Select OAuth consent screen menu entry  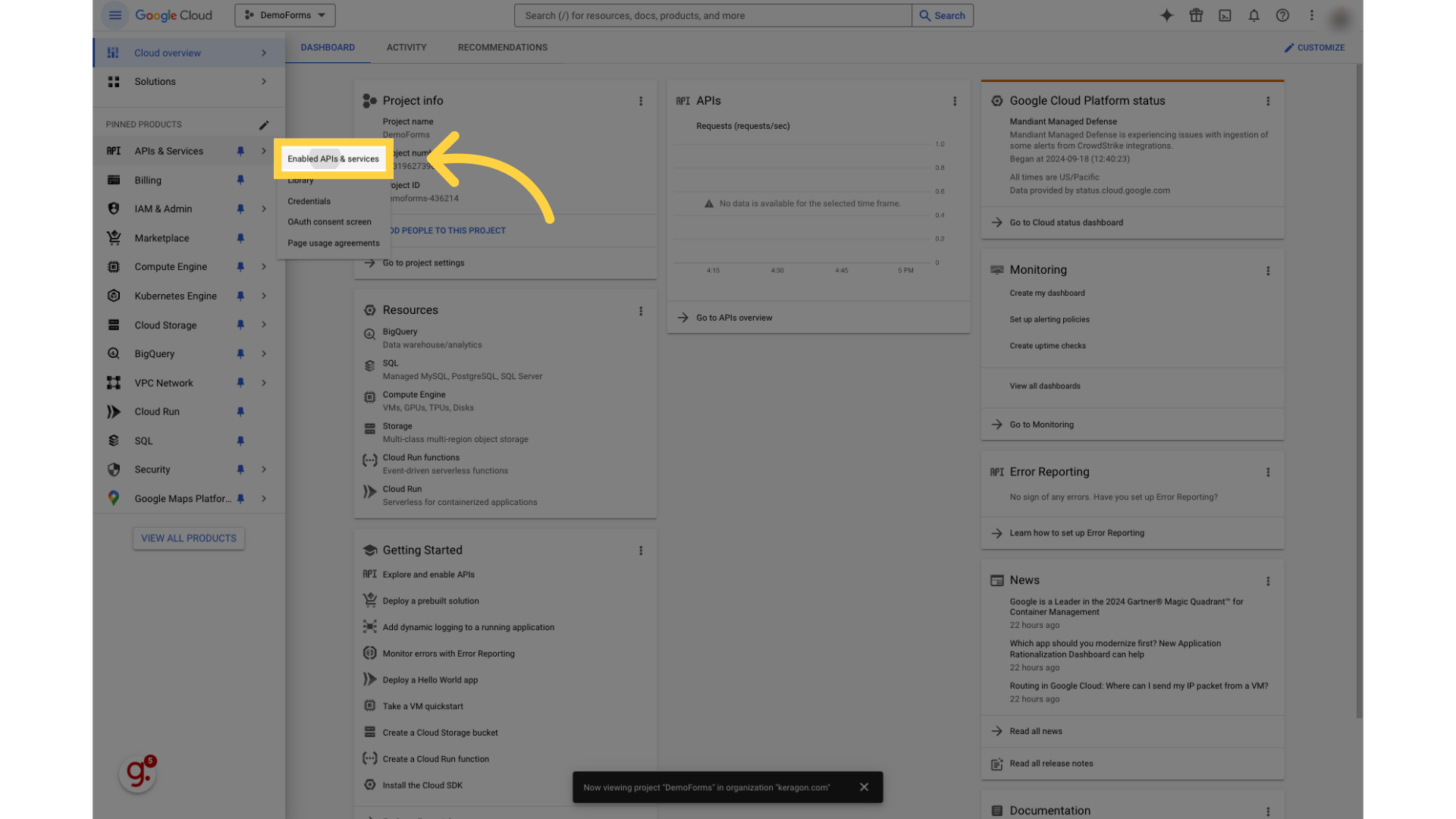(x=329, y=221)
